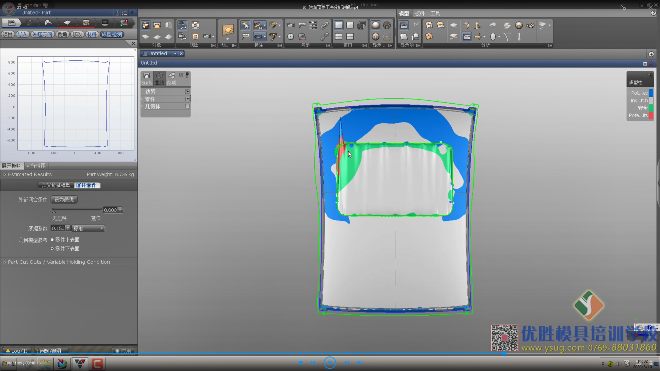The image size is (660, 371).
Task: Click the blue swatch in the legend
Action: [651, 93]
